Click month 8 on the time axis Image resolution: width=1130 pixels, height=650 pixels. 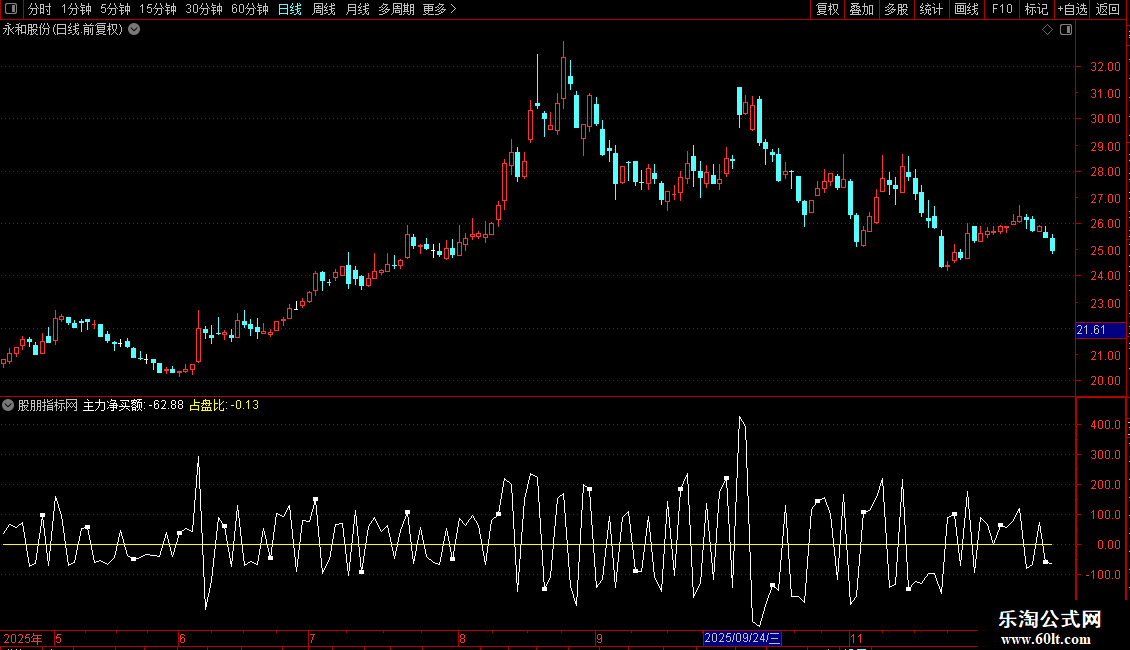pyautogui.click(x=462, y=638)
